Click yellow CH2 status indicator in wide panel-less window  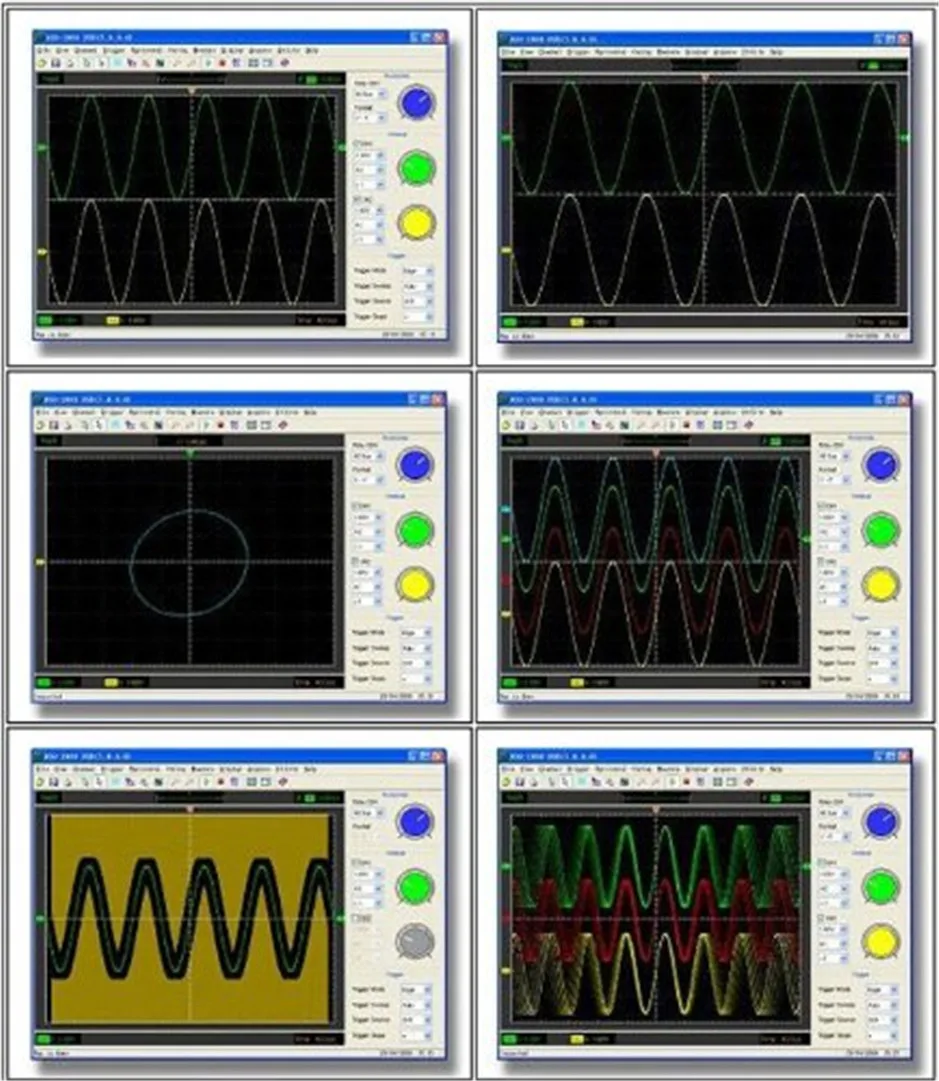click(x=577, y=322)
